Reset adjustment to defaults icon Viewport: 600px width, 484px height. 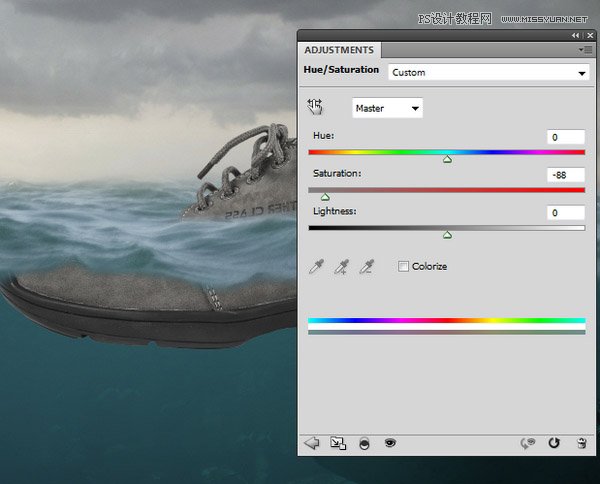pos(554,442)
